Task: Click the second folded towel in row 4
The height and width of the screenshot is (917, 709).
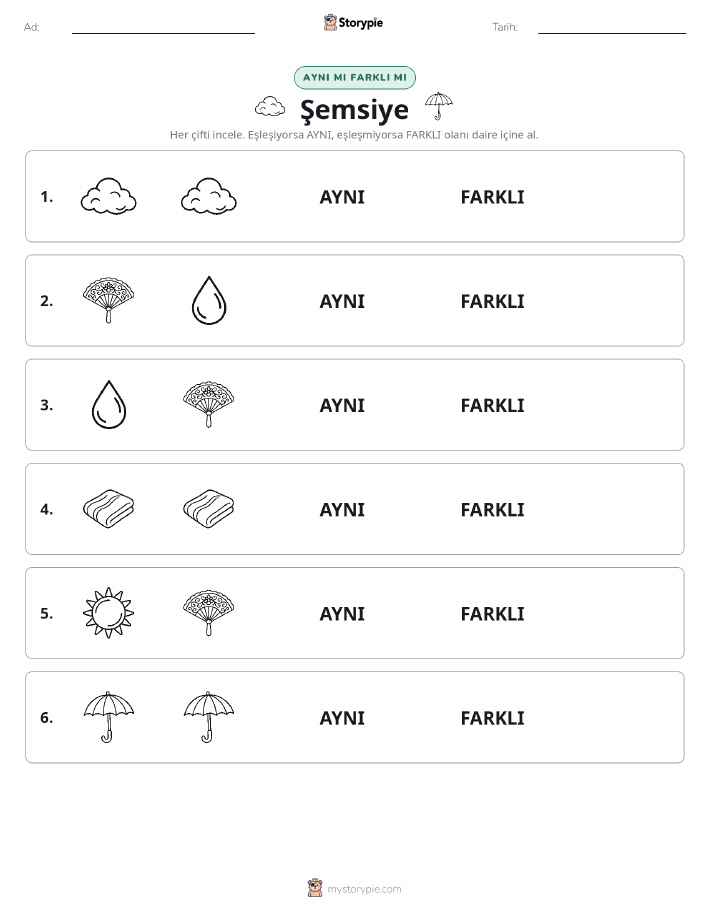Action: click(x=209, y=509)
